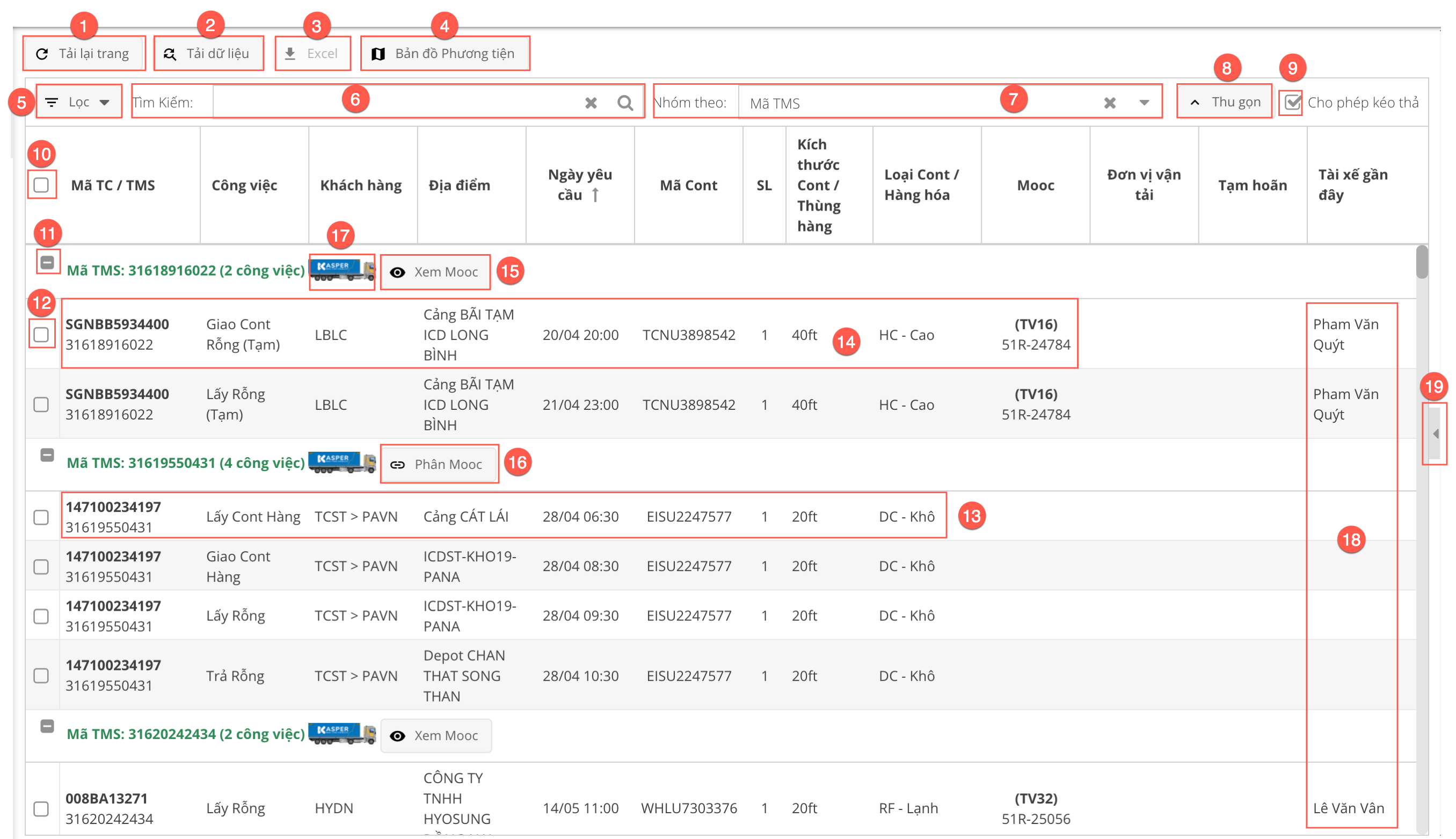
Task: Clear the Tìm Kiếm search box via X
Action: tap(591, 103)
